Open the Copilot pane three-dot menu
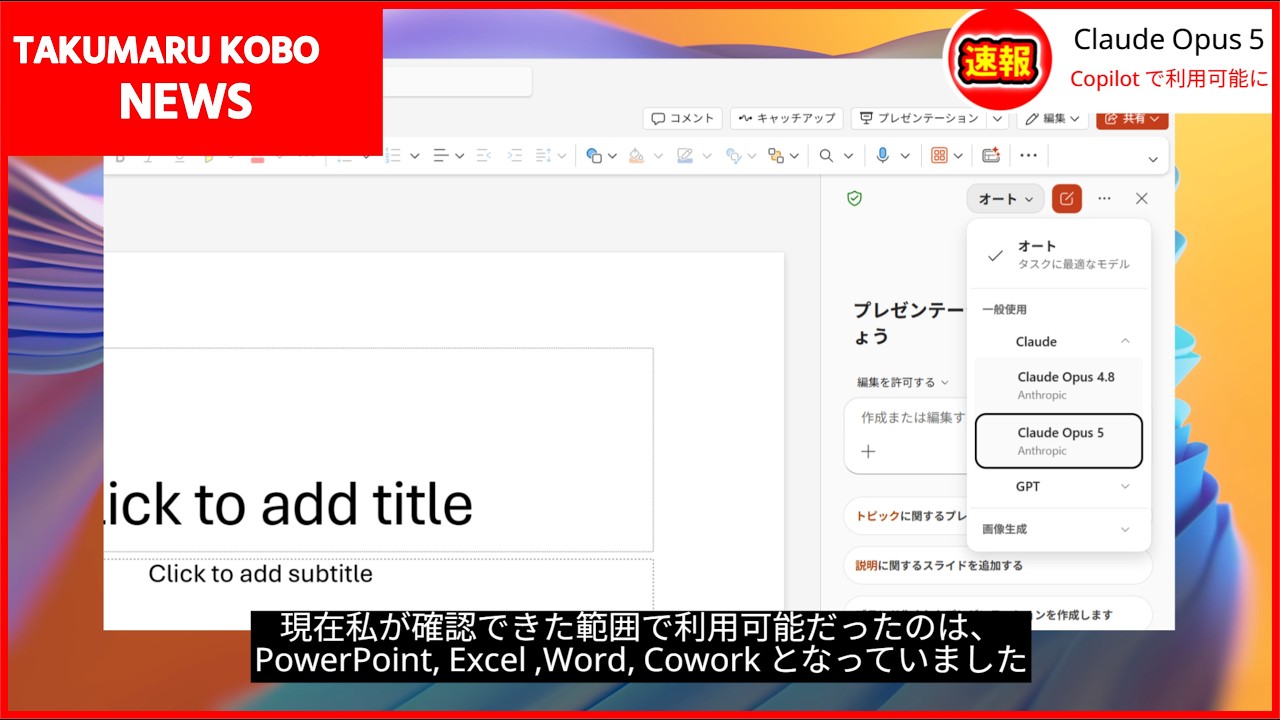 (x=1104, y=199)
